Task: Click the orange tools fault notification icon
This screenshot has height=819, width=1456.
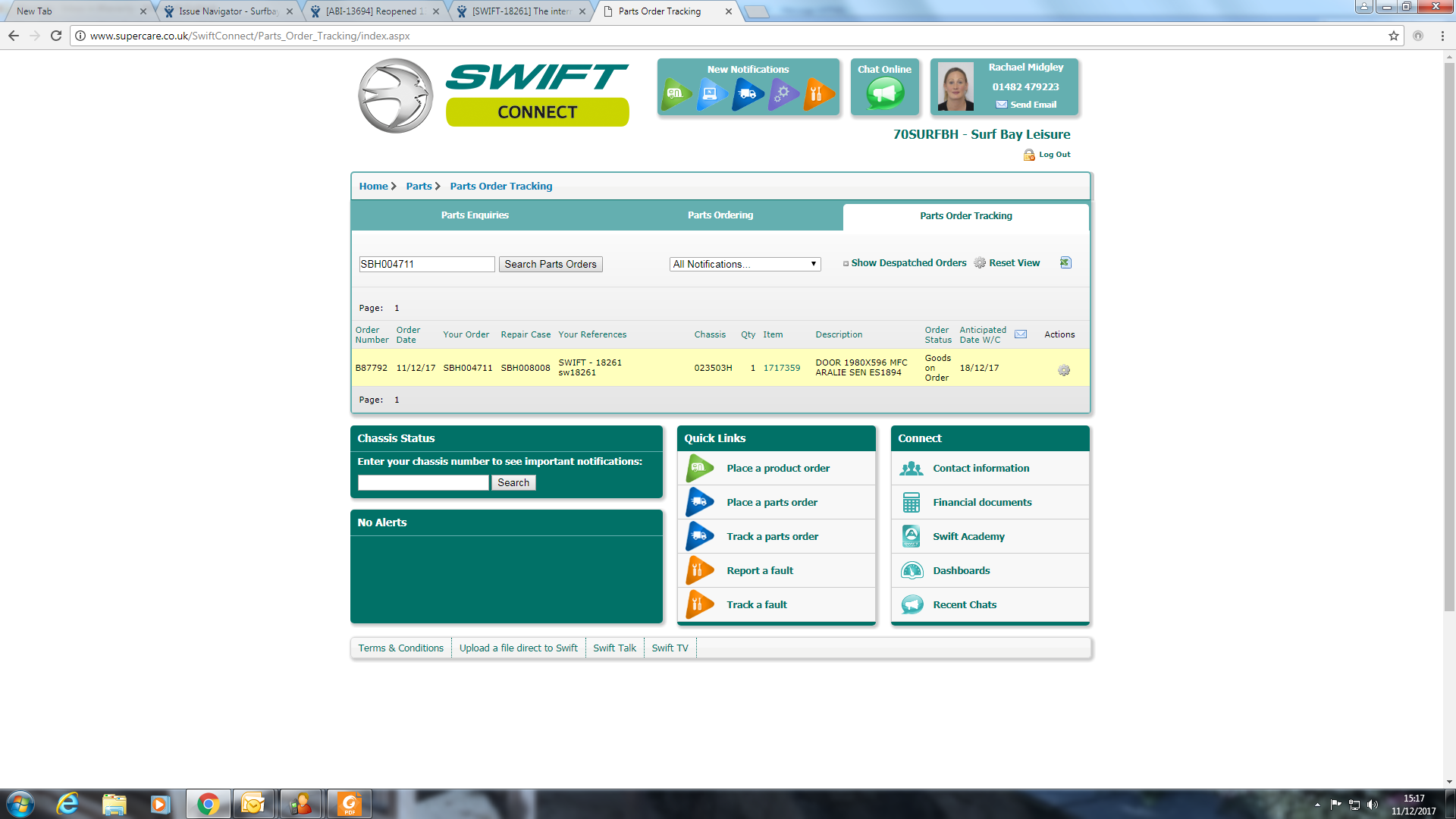Action: coord(817,94)
